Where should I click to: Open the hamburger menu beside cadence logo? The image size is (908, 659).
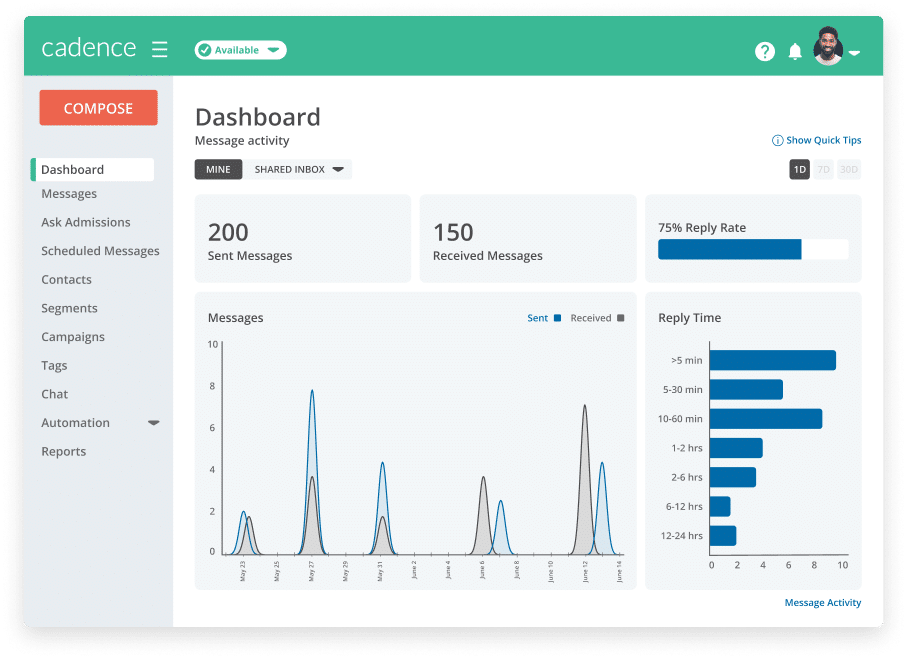click(x=159, y=47)
